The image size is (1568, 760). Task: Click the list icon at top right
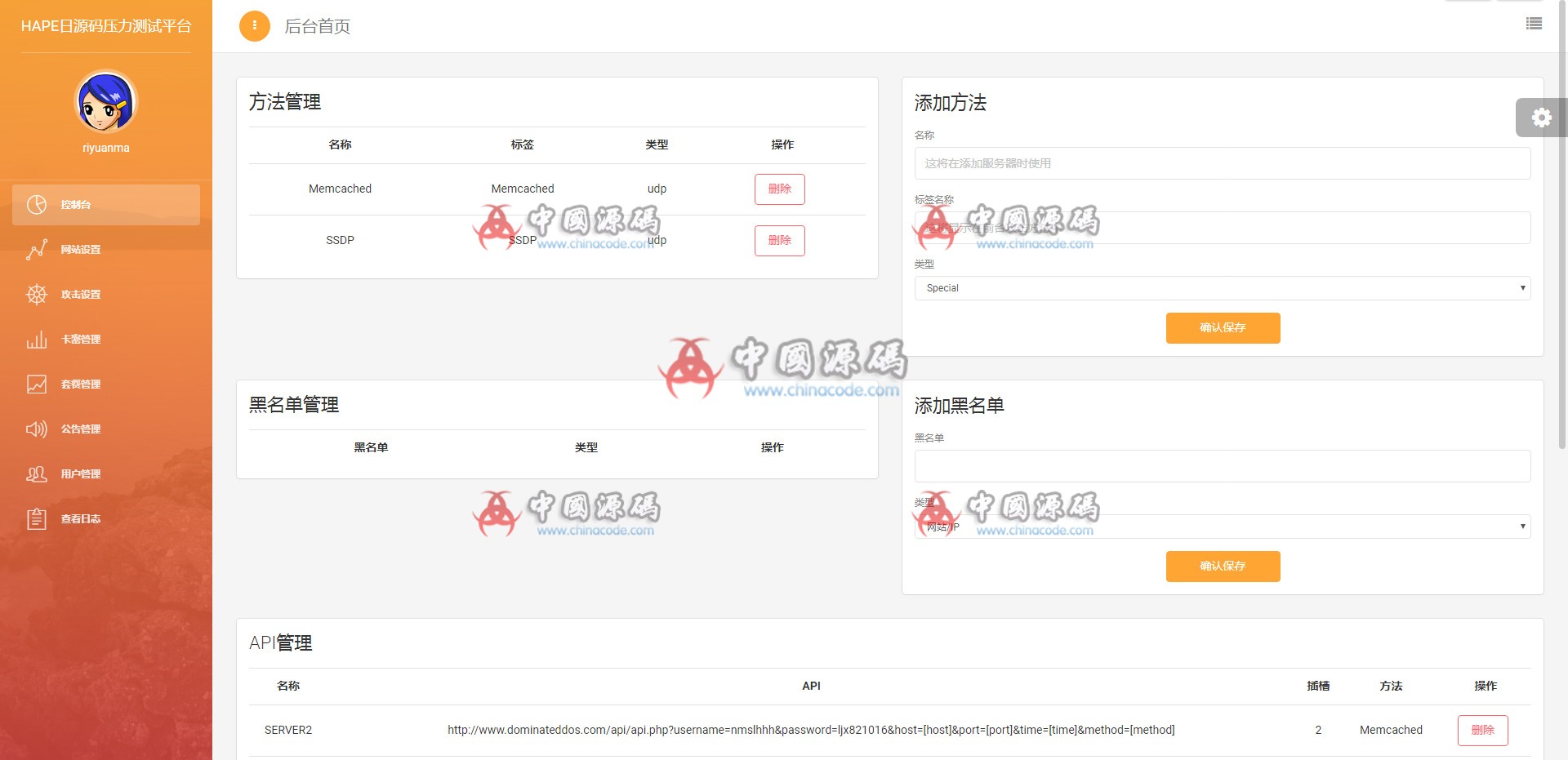click(x=1534, y=24)
